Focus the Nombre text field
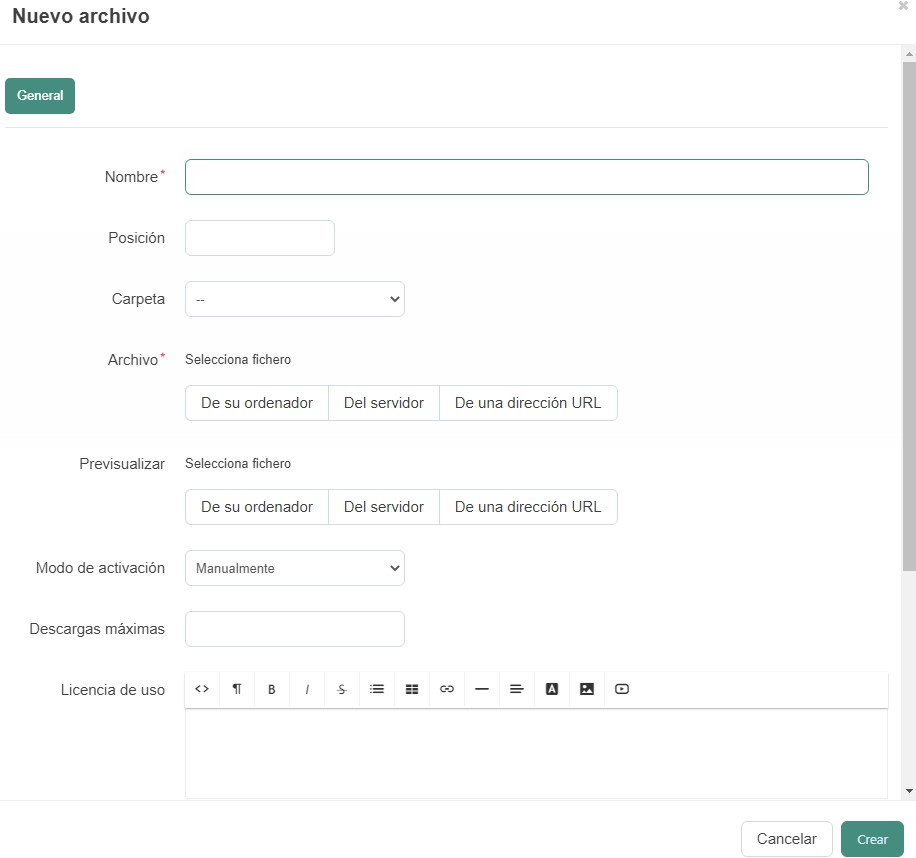Viewport: 916px width, 858px height. [x=526, y=177]
